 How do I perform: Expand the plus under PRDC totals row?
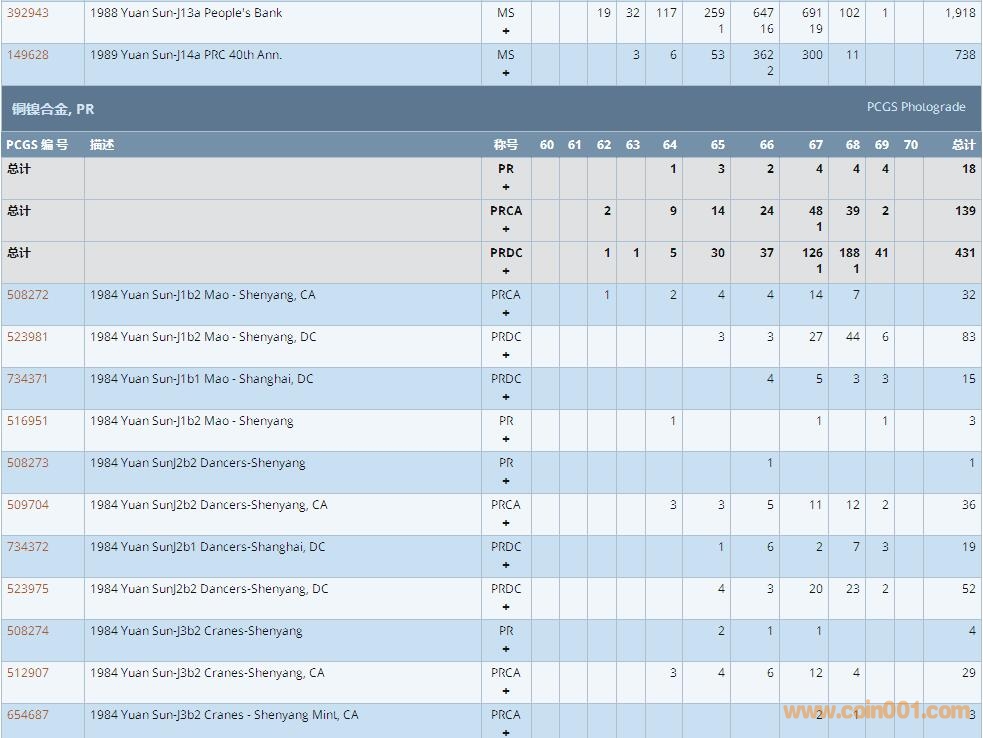pos(506,271)
